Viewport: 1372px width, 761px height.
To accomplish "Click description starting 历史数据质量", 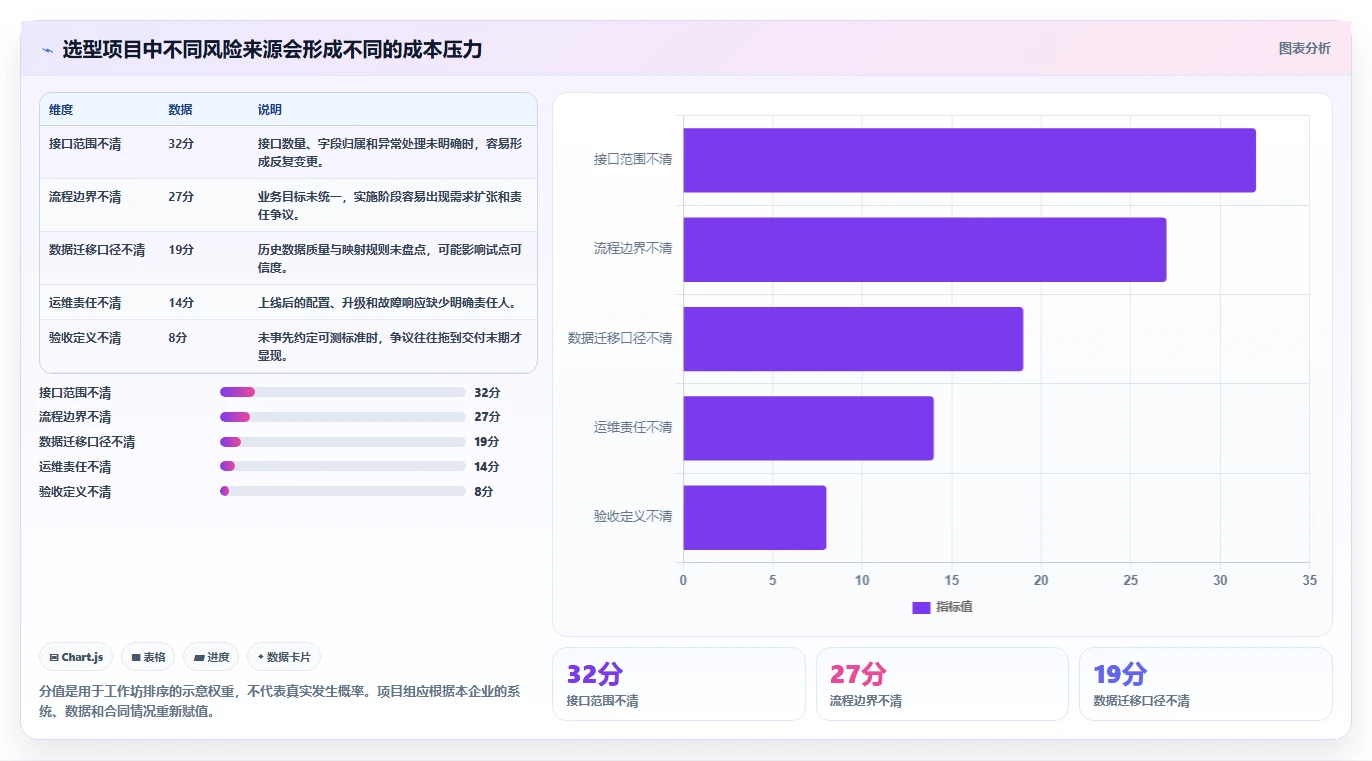I will coord(390,258).
